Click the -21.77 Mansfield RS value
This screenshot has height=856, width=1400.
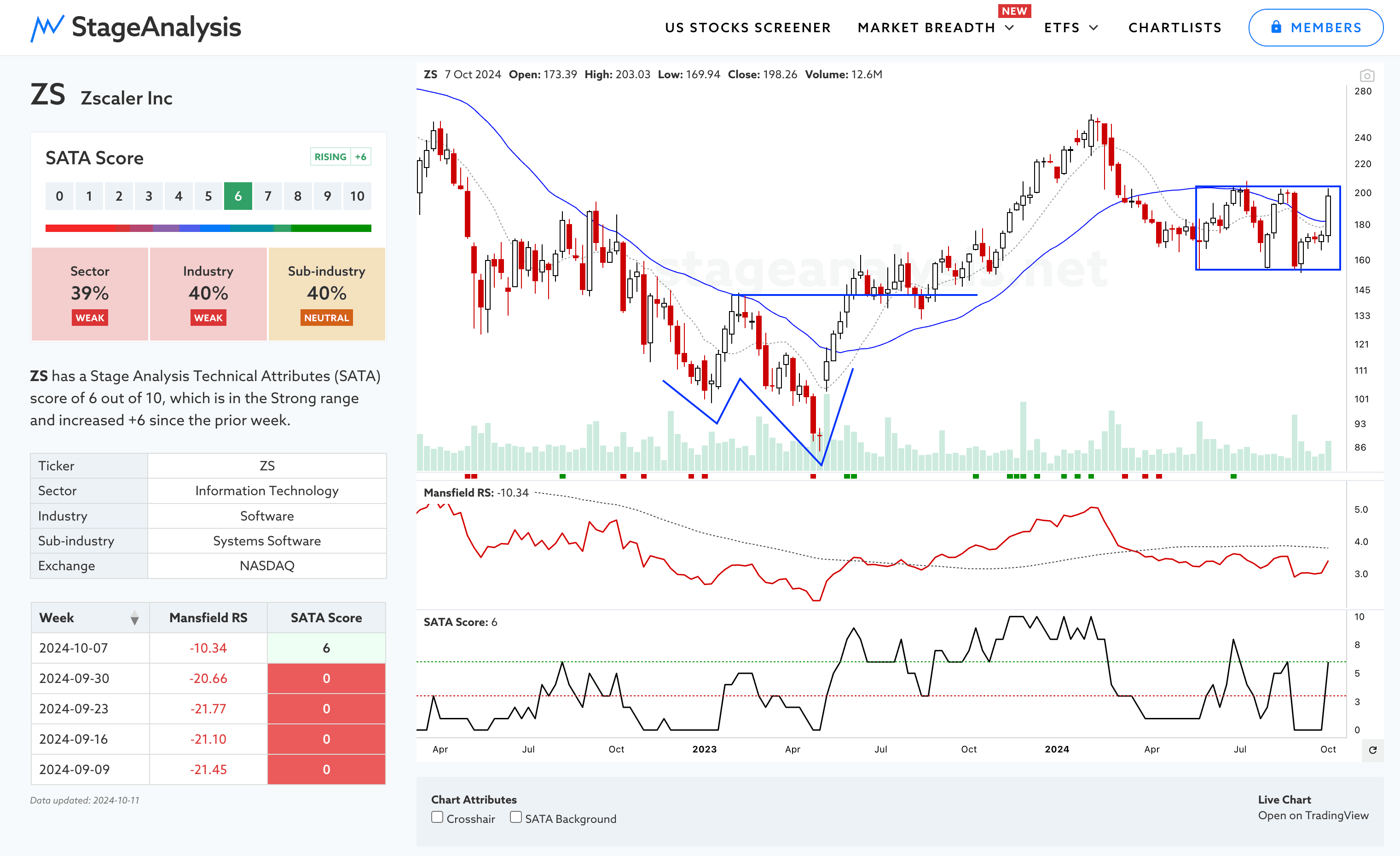[x=208, y=709]
